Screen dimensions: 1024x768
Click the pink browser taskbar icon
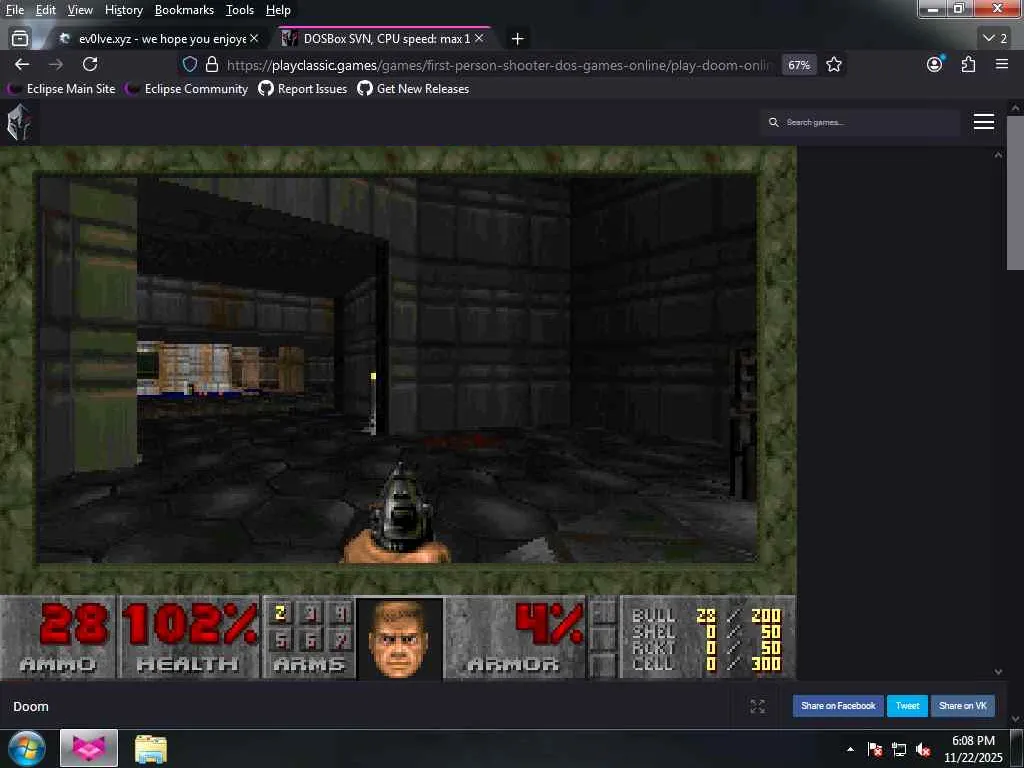tap(89, 748)
